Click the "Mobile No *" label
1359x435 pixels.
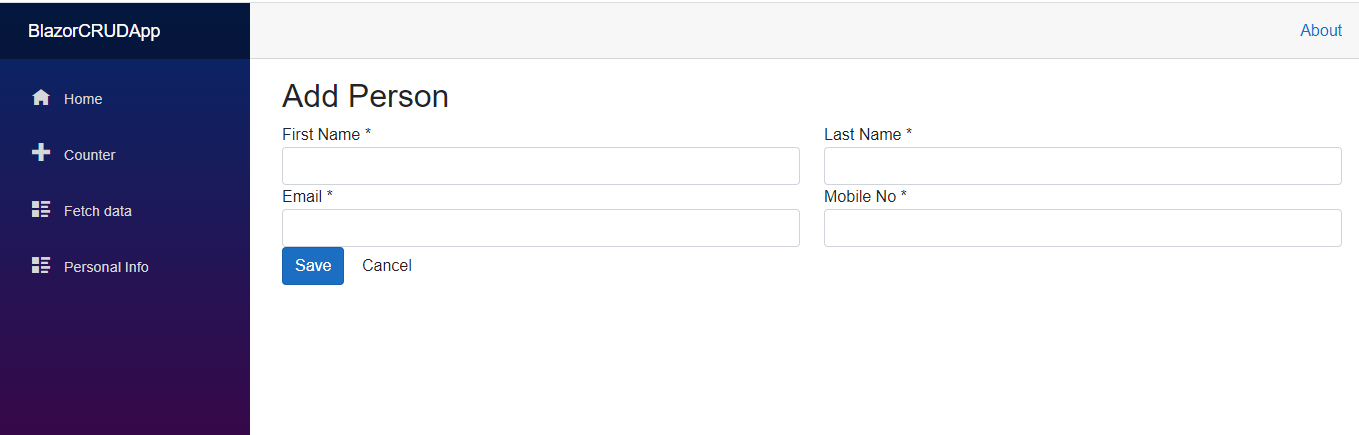(x=865, y=197)
